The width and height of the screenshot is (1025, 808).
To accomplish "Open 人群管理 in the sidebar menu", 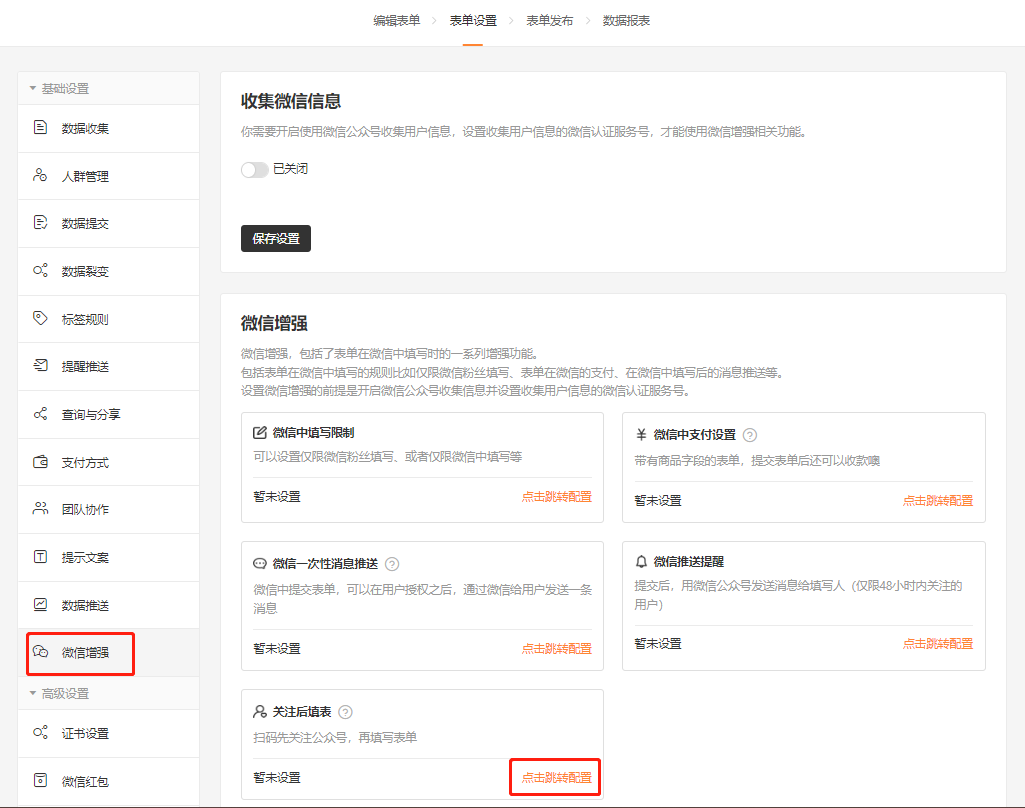I will (109, 176).
